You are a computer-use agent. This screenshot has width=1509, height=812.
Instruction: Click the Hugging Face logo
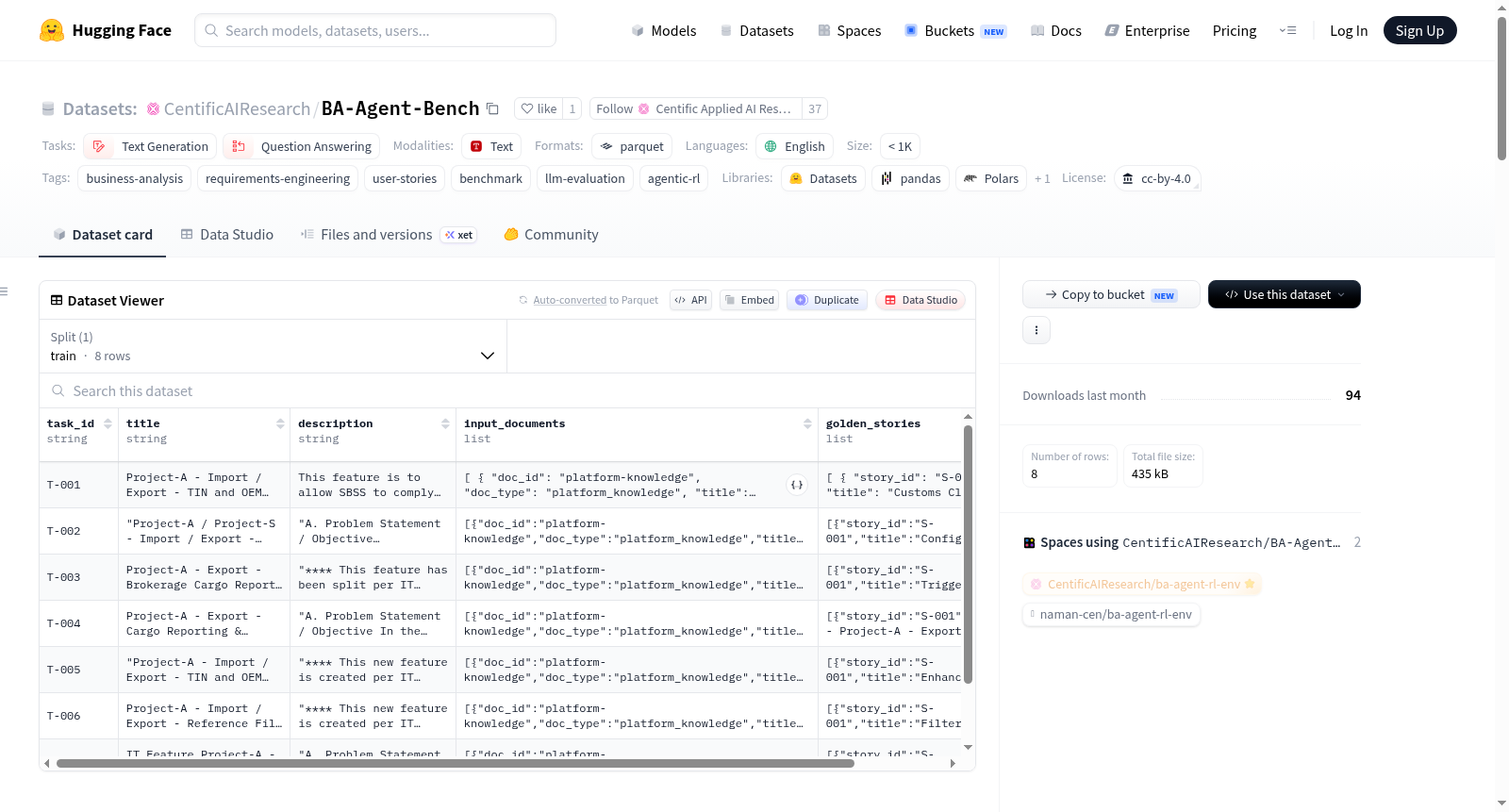coord(105,30)
